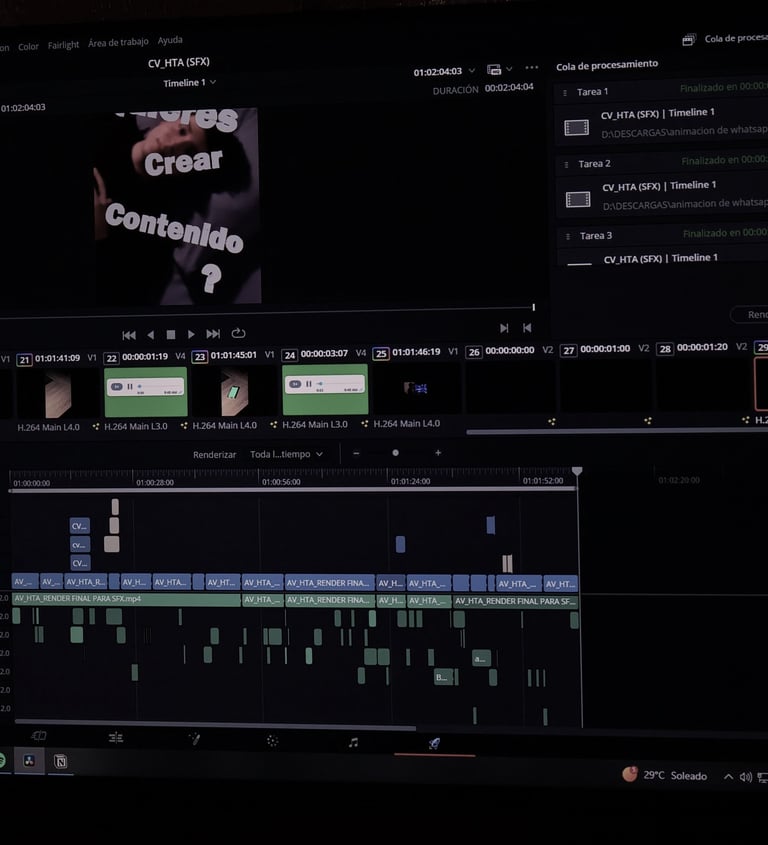This screenshot has height=845, width=768.
Task: Switch to the Deliver page rocket icon
Action: (x=434, y=744)
